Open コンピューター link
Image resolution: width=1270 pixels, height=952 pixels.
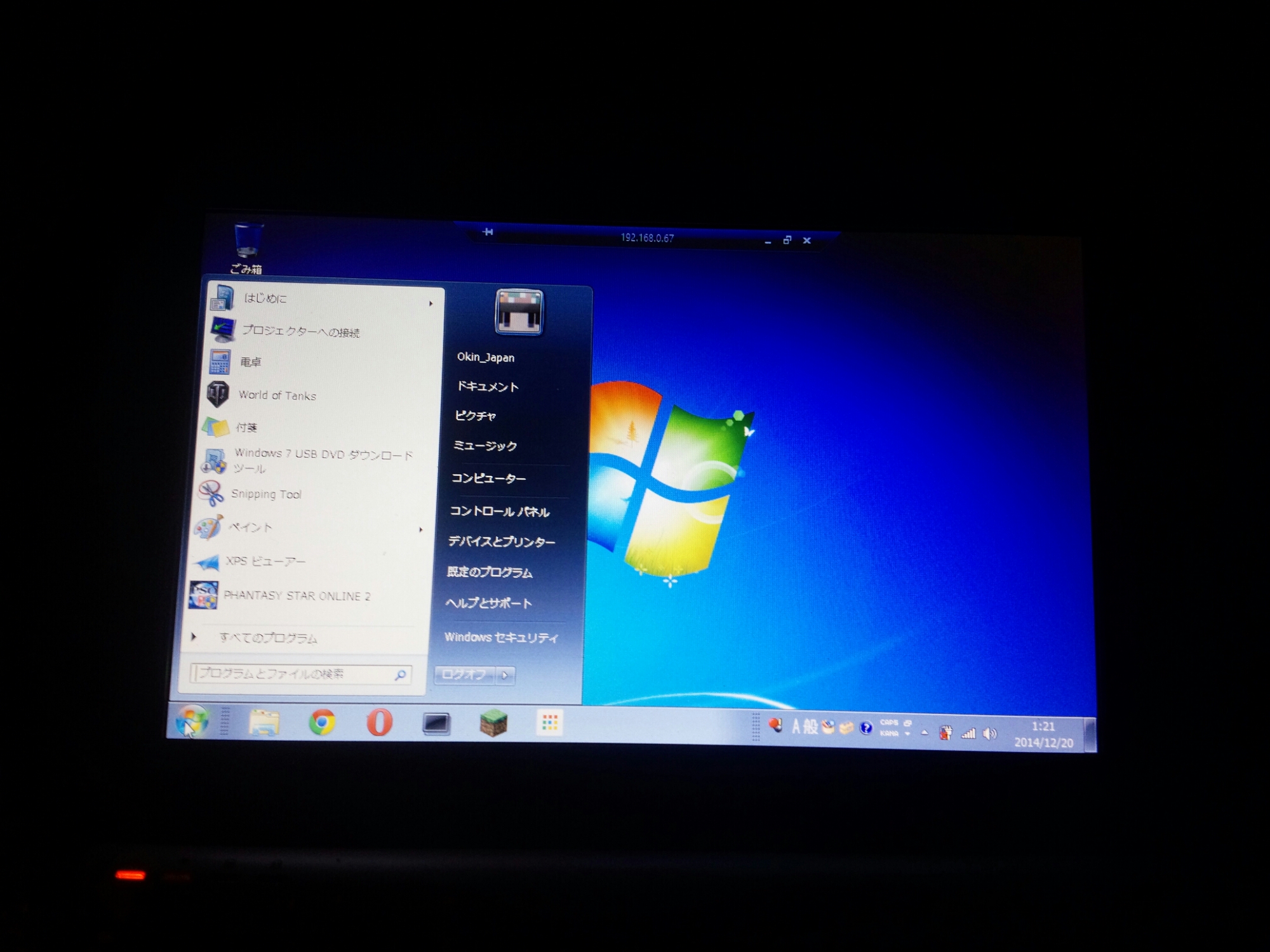pyautogui.click(x=488, y=478)
